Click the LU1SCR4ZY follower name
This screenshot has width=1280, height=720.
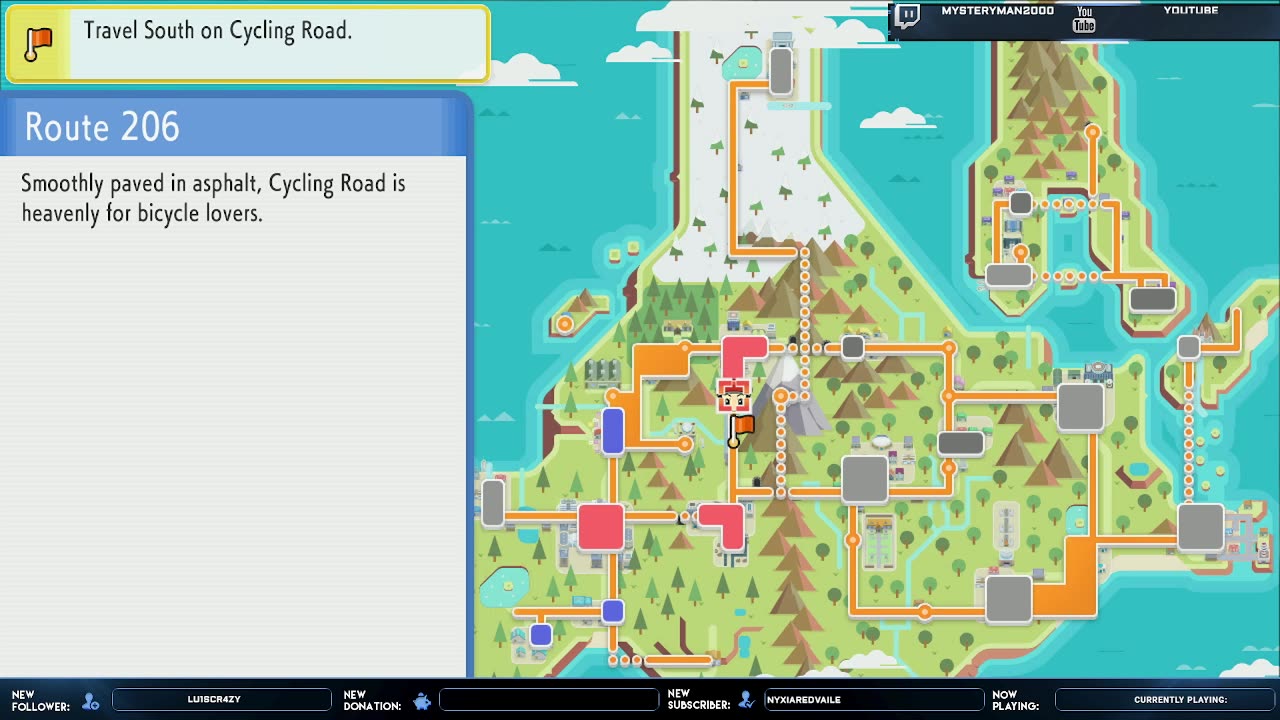pos(214,700)
